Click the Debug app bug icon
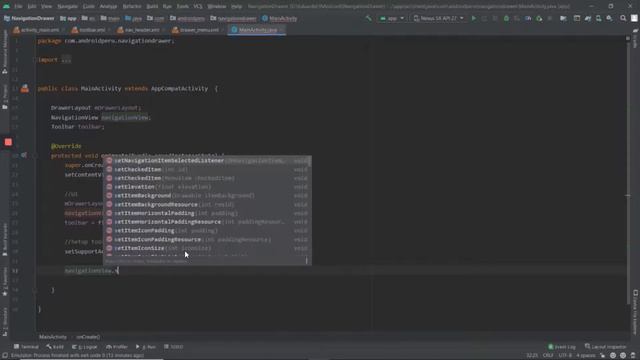Screen dimensions: 640x360 click(506, 18)
